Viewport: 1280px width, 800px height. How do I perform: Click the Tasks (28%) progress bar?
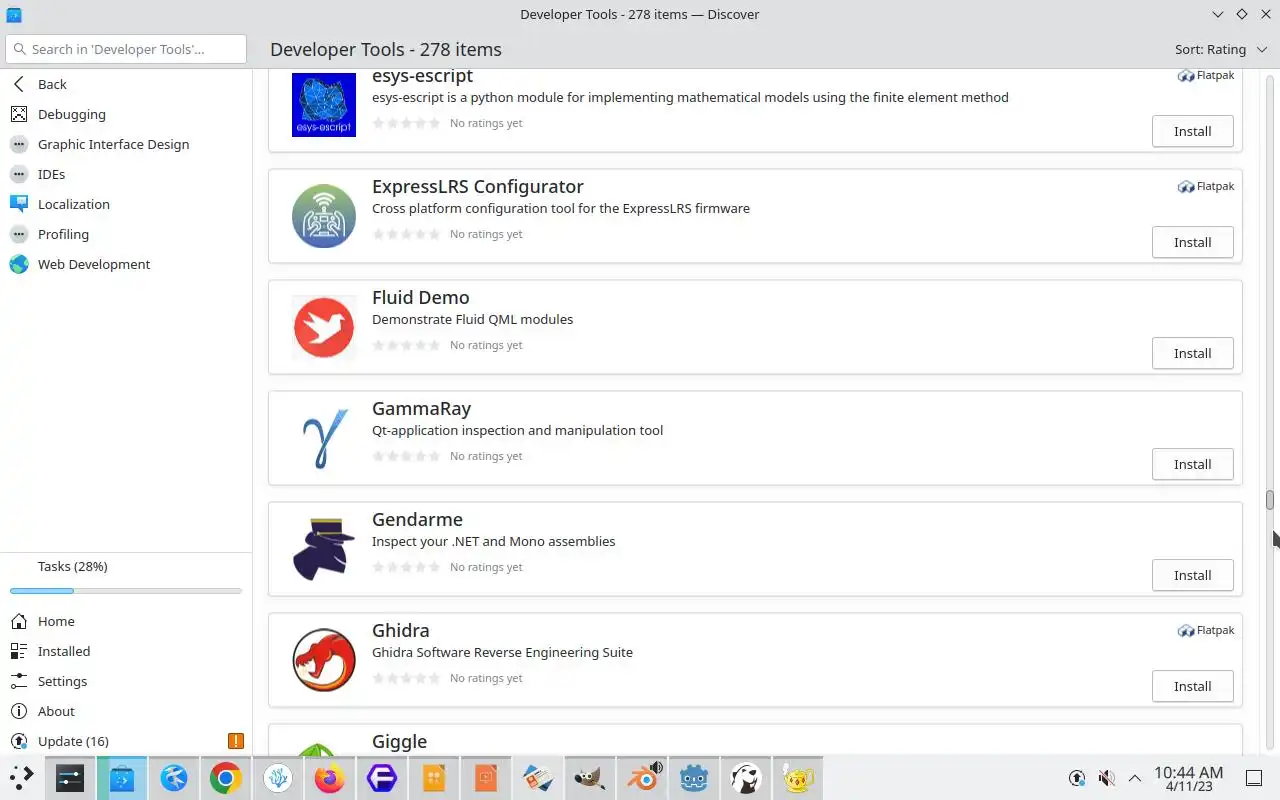tap(126, 591)
